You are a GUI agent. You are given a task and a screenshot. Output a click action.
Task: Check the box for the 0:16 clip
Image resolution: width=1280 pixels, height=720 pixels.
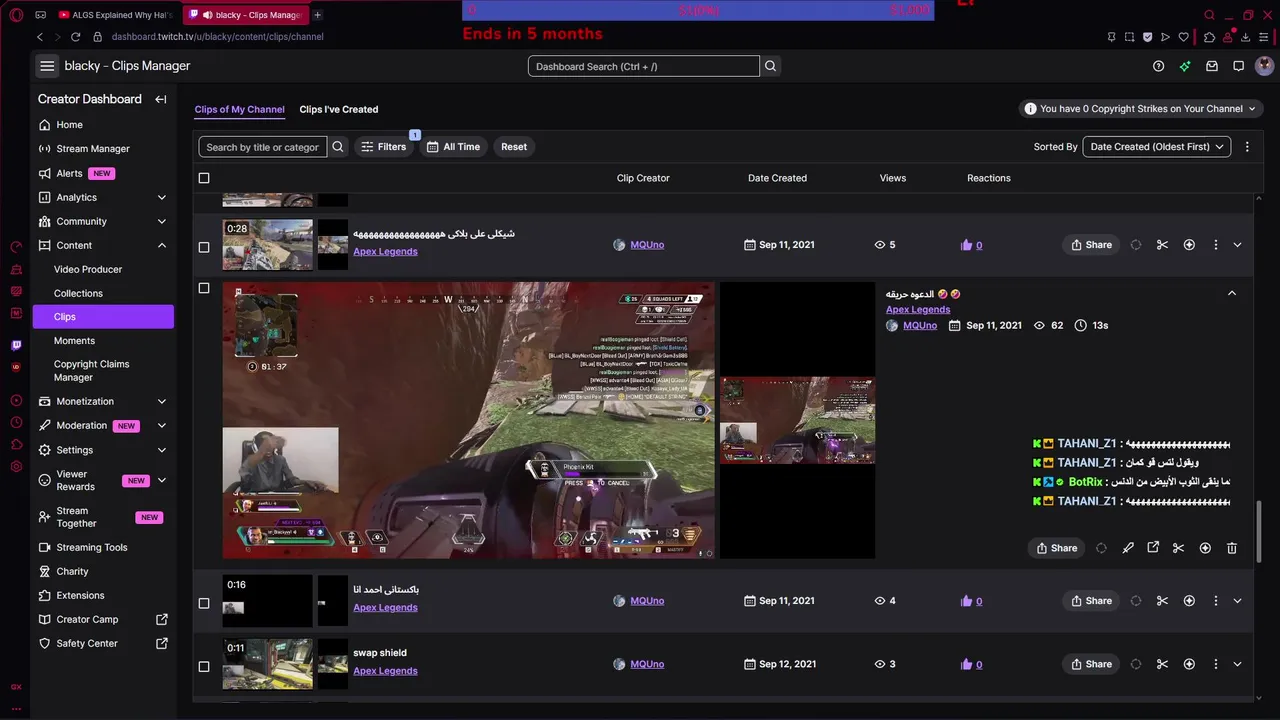tap(204, 603)
